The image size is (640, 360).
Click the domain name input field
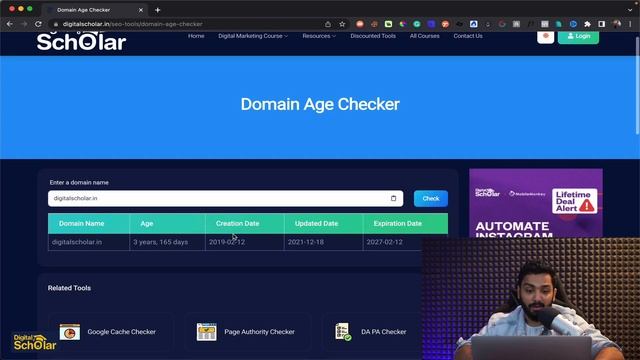(225, 198)
